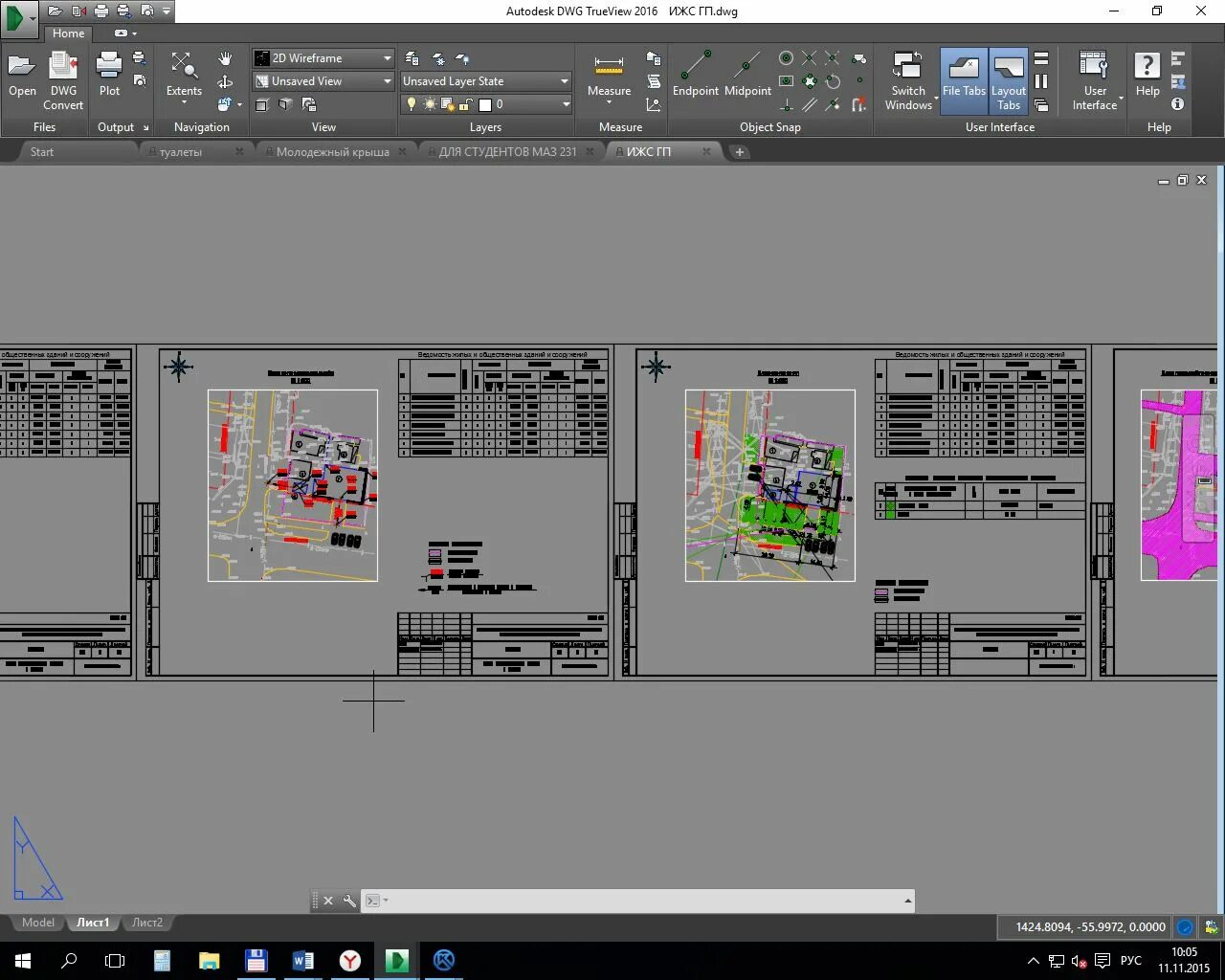
Task: Toggle Parallel object snap
Action: [x=810, y=104]
